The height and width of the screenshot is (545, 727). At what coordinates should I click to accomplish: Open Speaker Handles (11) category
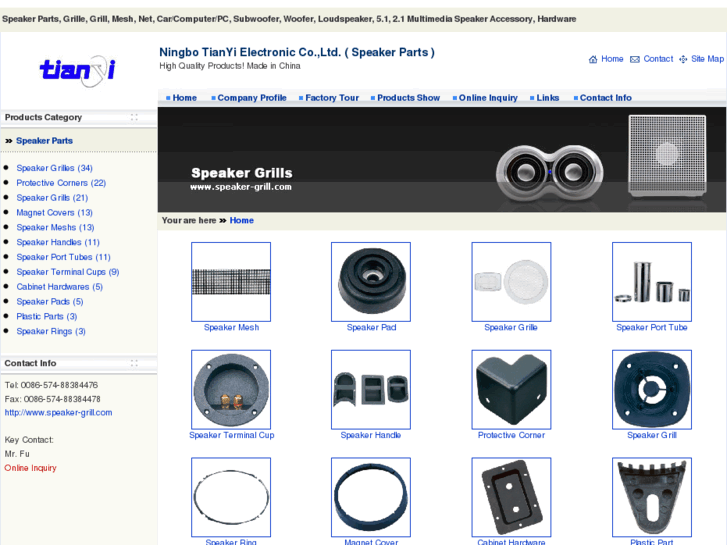tap(58, 242)
